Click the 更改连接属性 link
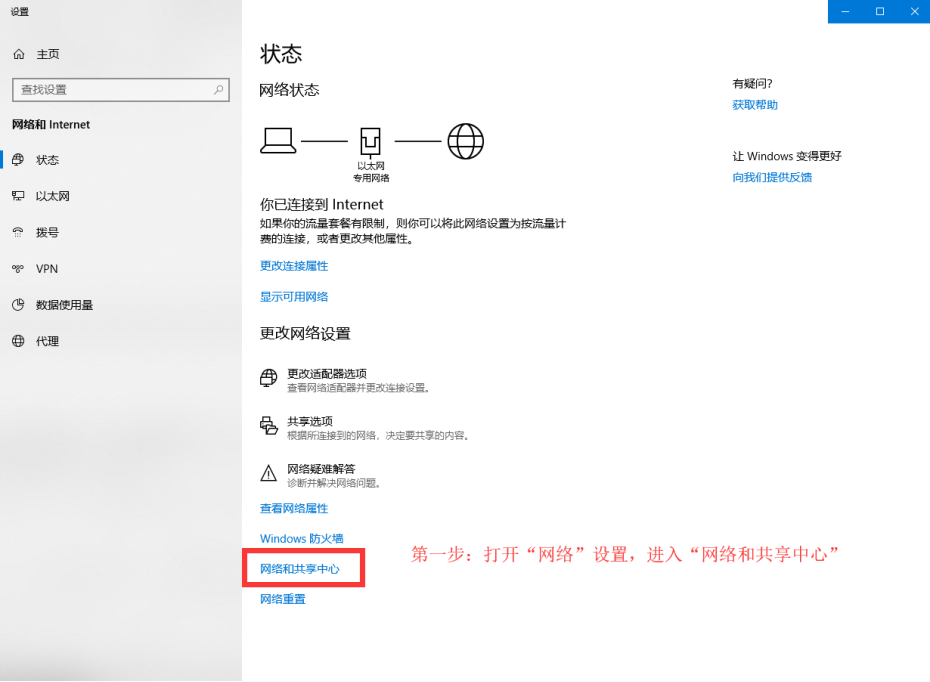930x682 pixels. 291,265
